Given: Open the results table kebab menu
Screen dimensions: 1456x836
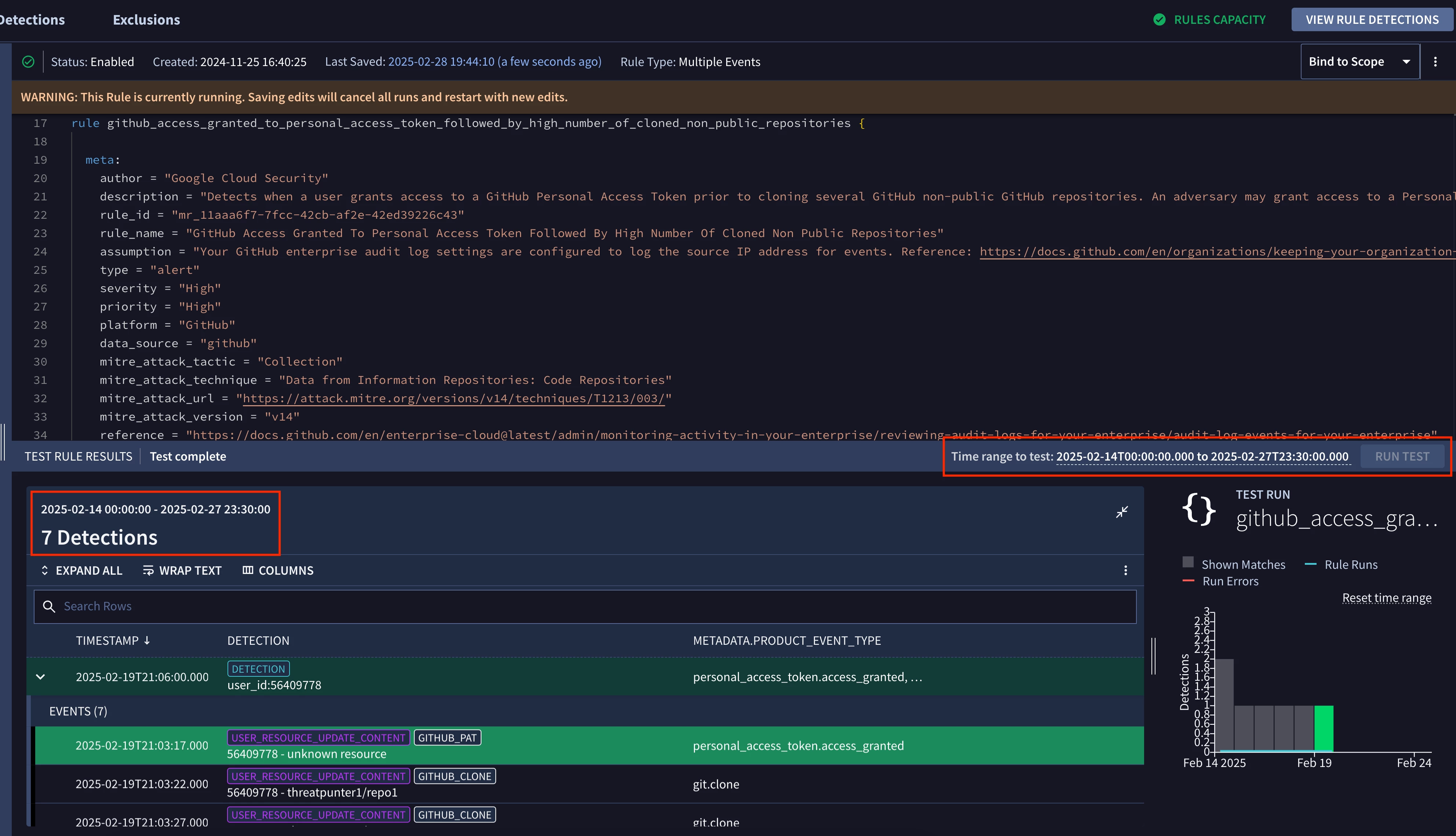Looking at the screenshot, I should [1125, 570].
